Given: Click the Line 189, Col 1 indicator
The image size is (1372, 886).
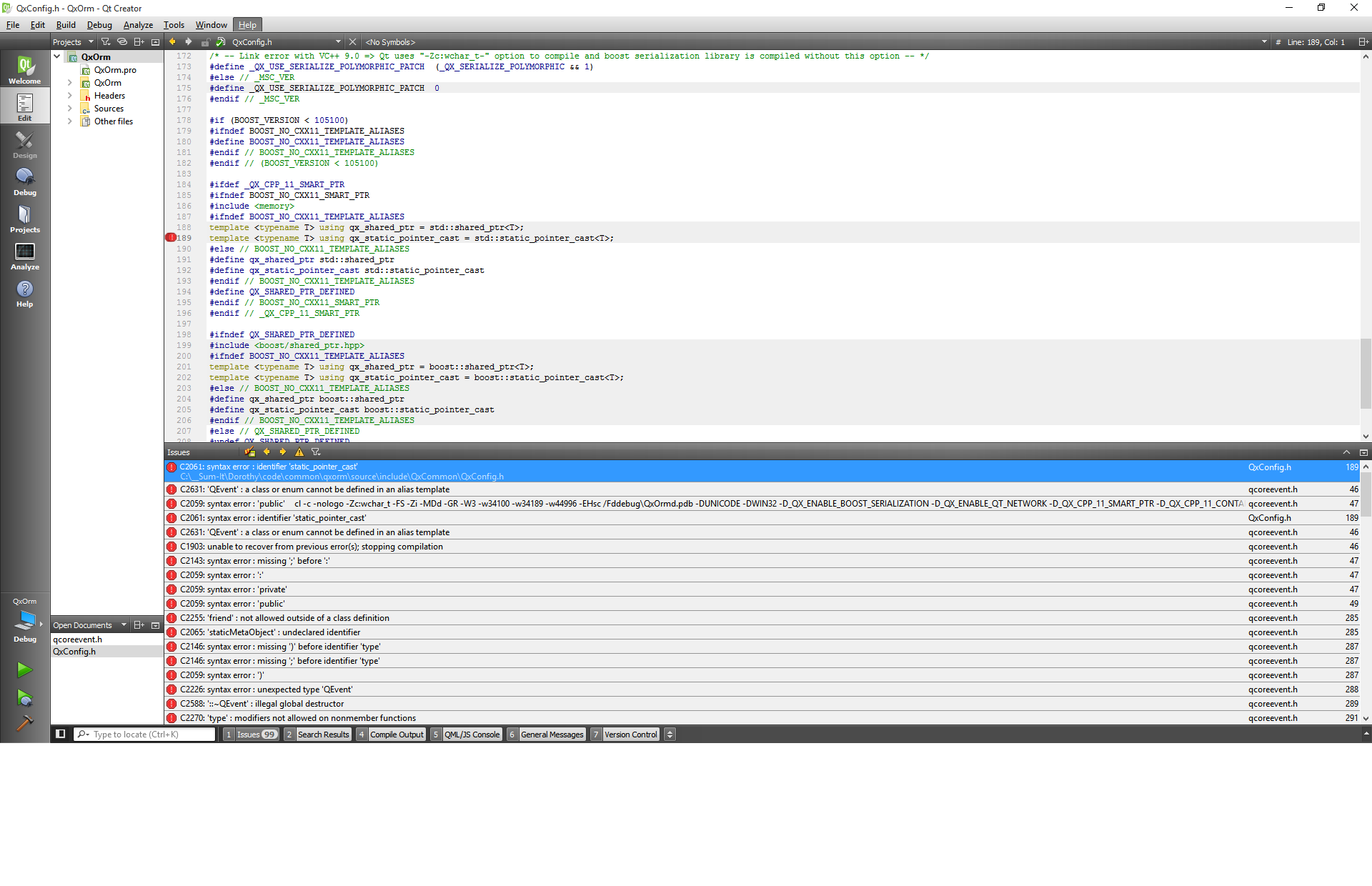Looking at the screenshot, I should pyautogui.click(x=1316, y=42).
